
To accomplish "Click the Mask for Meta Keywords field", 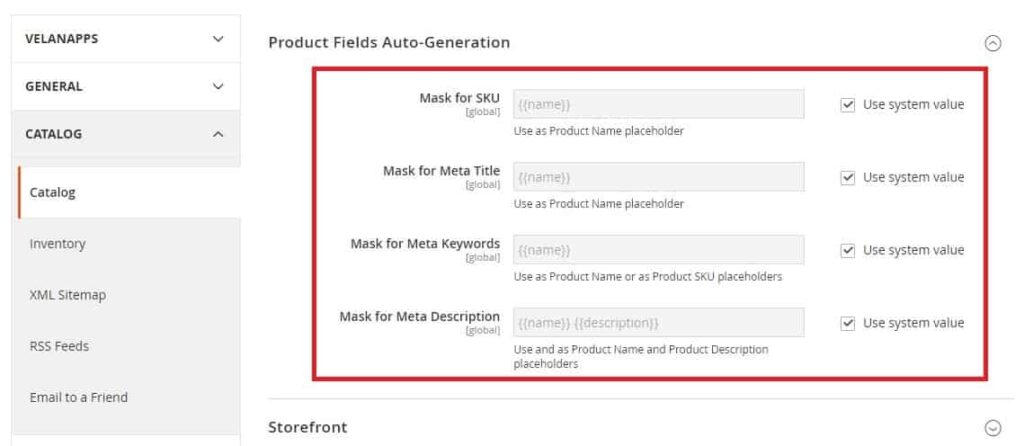I will [x=658, y=249].
